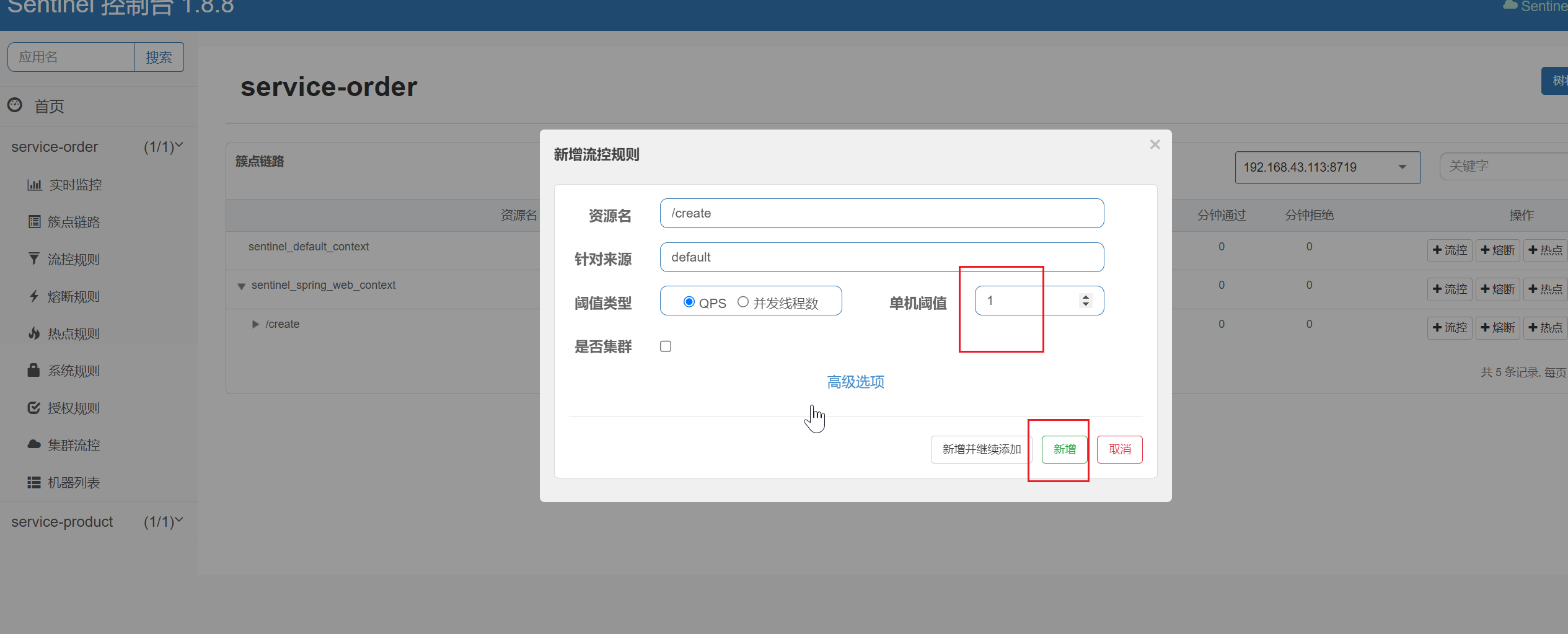Expand the /create tree node
The width and height of the screenshot is (1568, 634).
point(255,324)
